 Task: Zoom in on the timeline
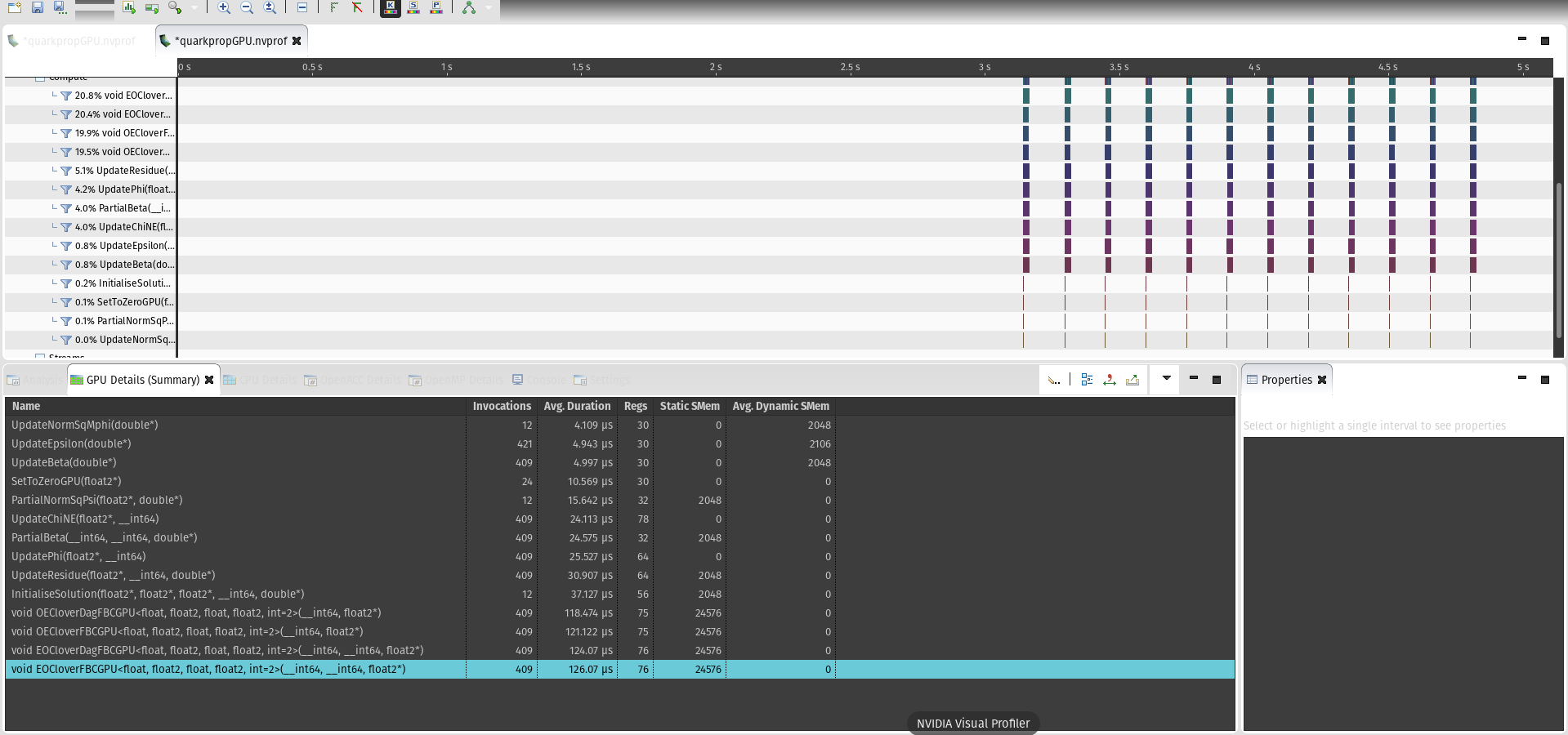click(x=224, y=7)
